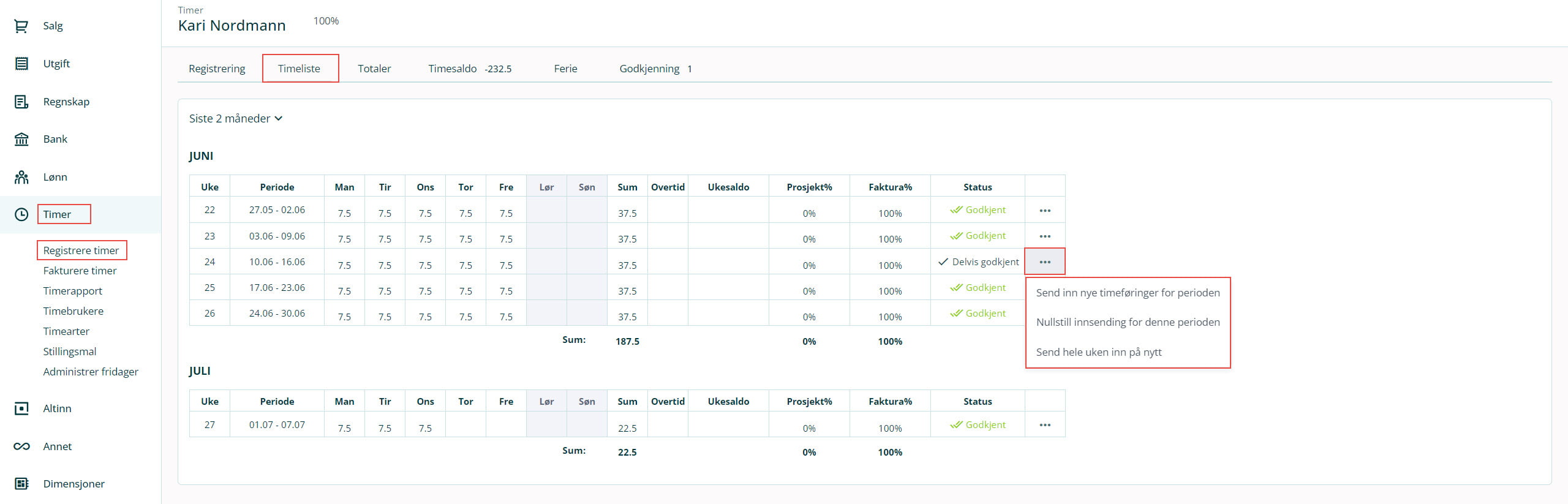Open three-dot menu for week 22
Screen dimensions: 1568x504
[1045, 211]
